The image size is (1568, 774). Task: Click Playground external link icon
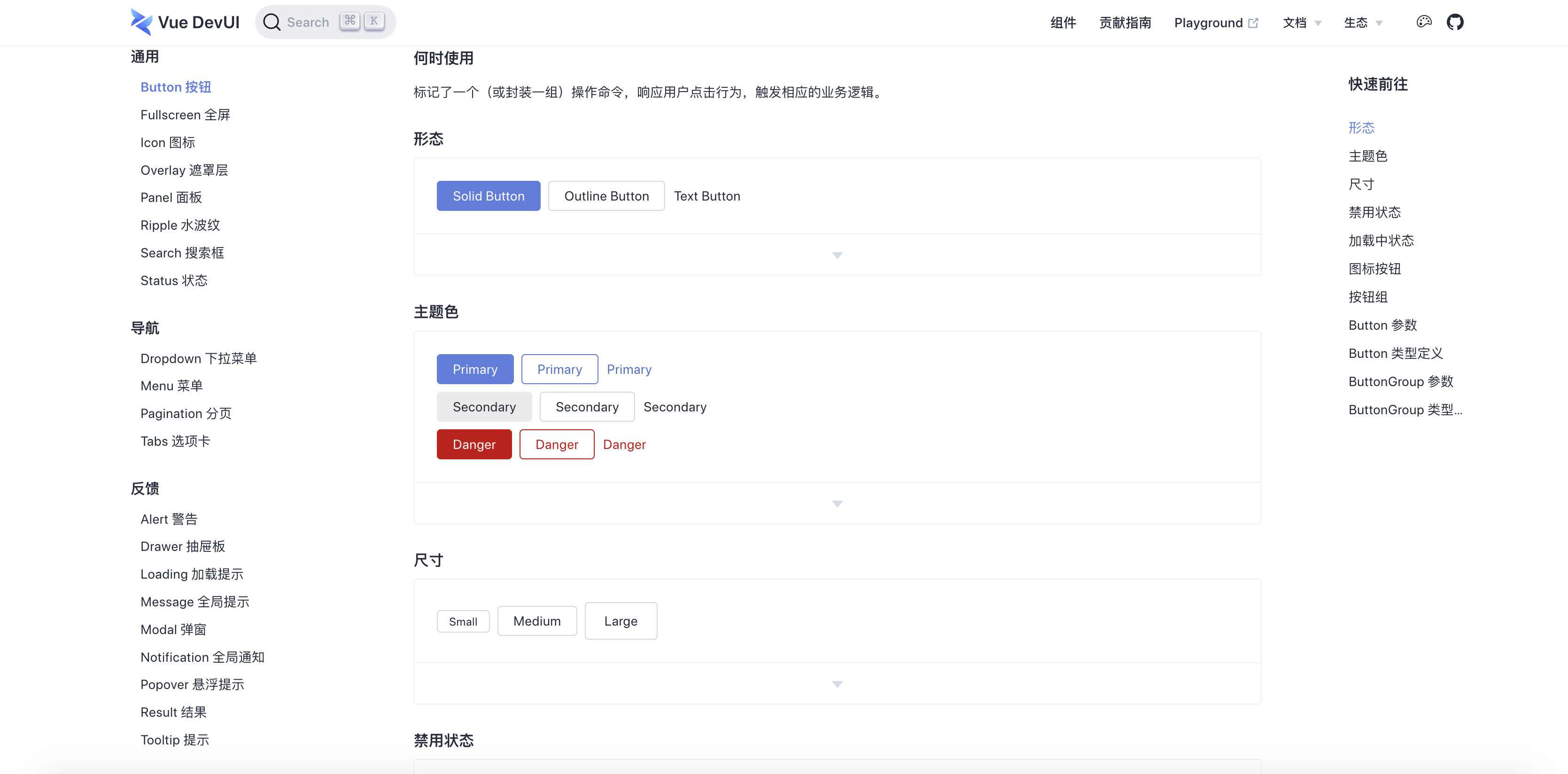click(1253, 23)
